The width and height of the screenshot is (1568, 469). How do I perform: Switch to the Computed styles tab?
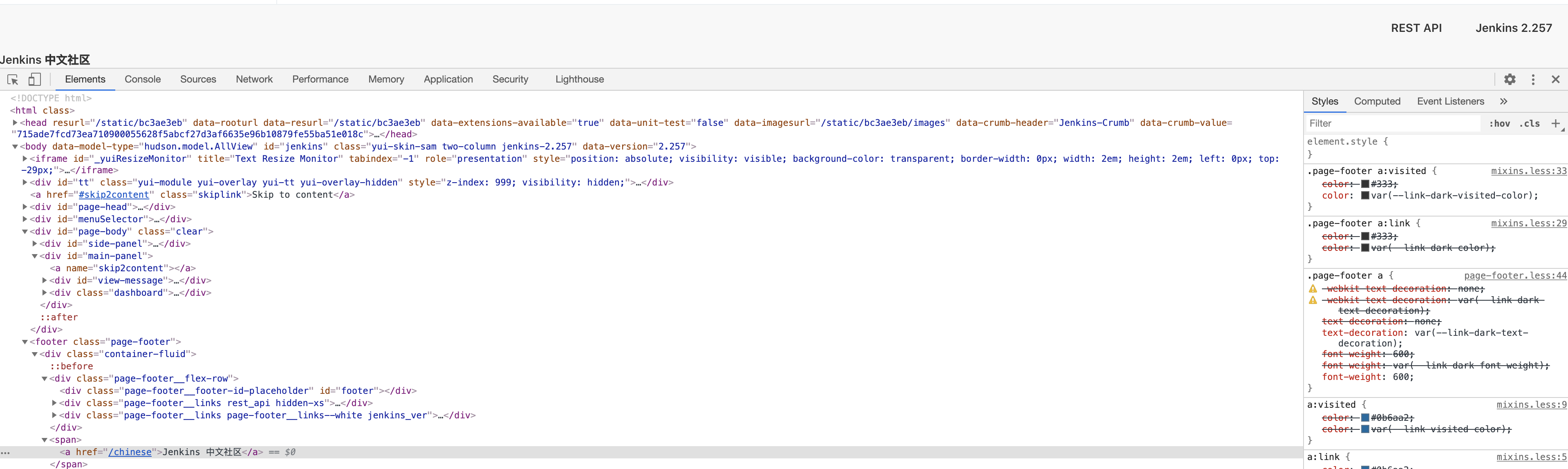coord(1377,102)
